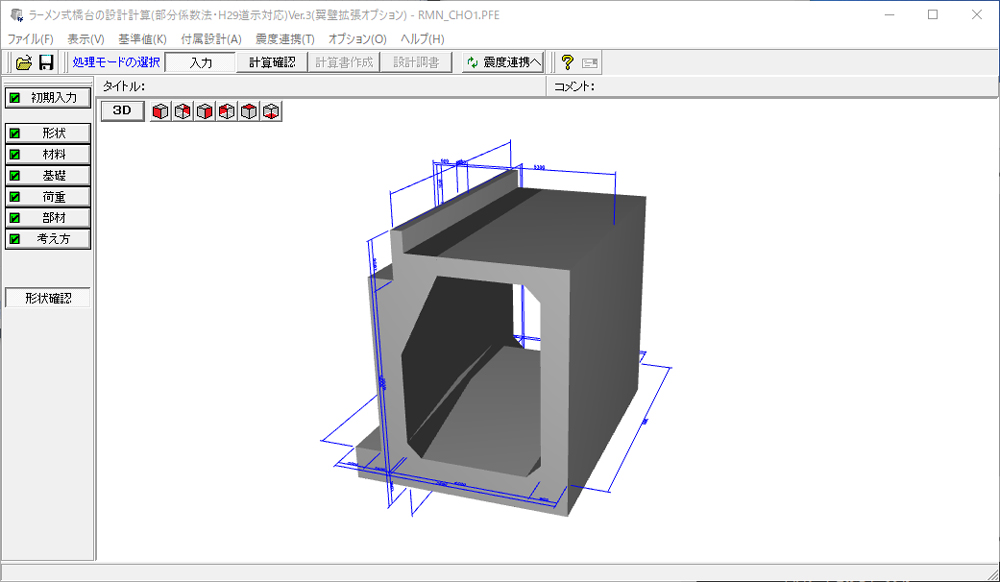Click the open file folder icon
This screenshot has height=582, width=1000.
24,63
